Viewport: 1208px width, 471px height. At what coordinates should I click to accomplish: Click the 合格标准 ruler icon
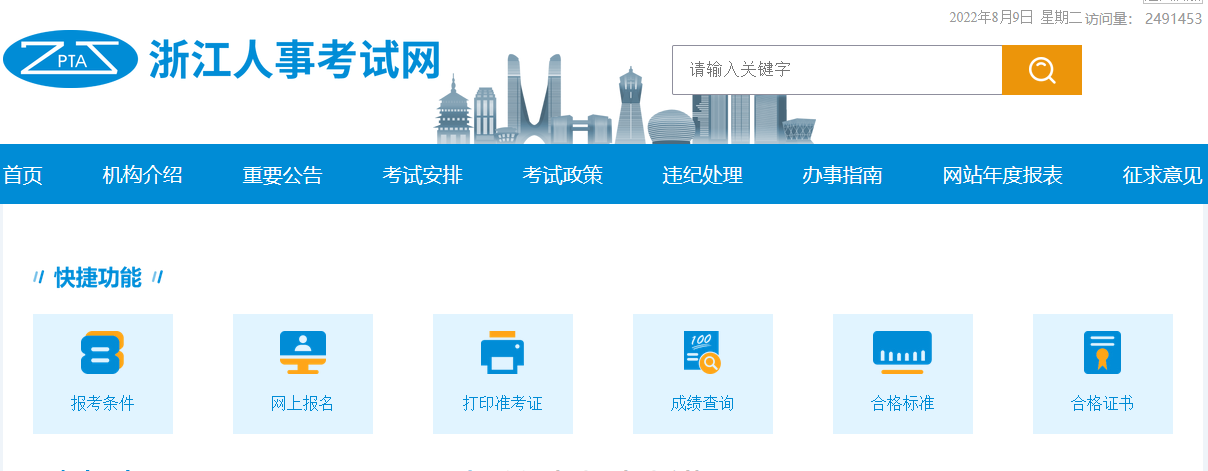pos(902,352)
